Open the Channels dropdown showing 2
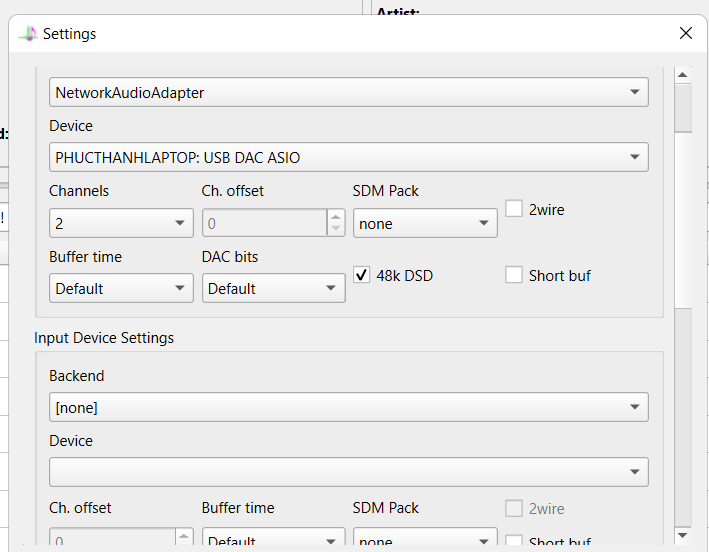This screenshot has width=709, height=552. point(121,223)
